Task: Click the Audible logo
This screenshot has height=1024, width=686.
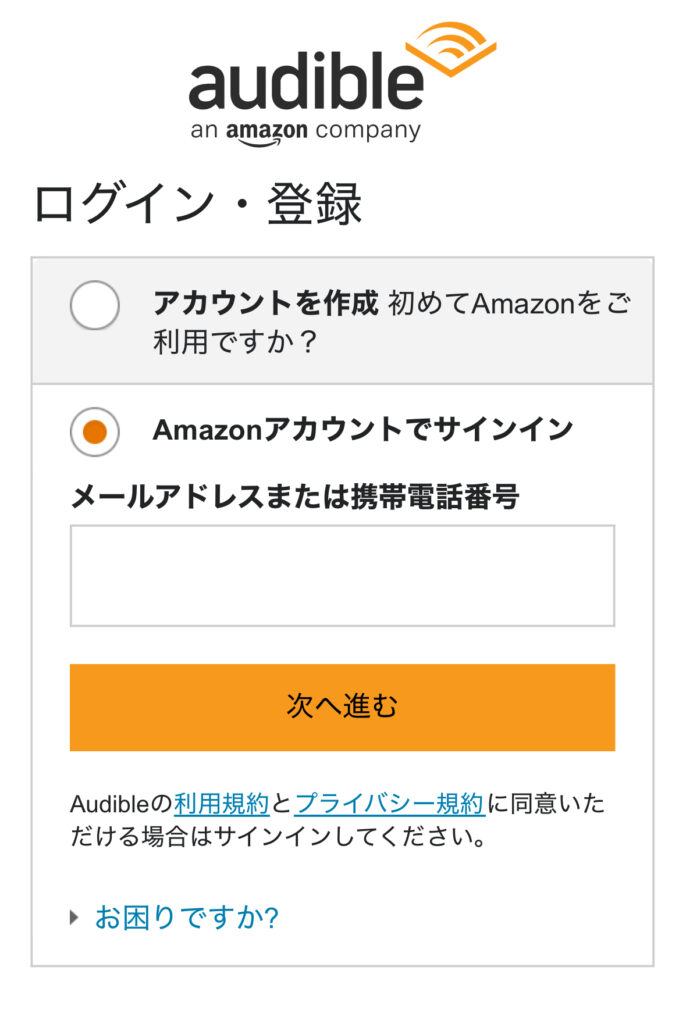Action: click(x=342, y=83)
